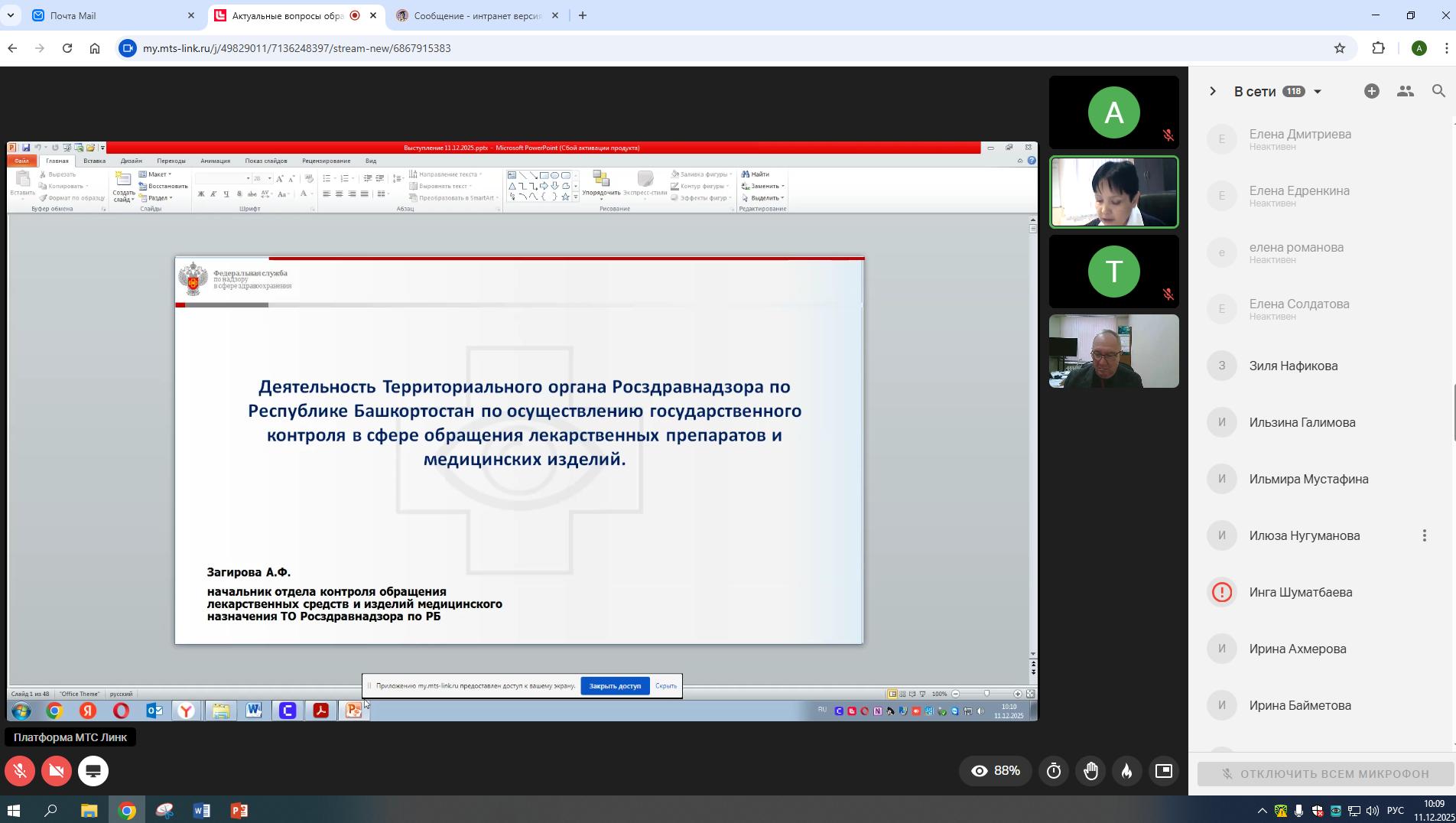1456x823 pixels.
Task: Open the options menu for Илюза Нугуманова
Action: (1424, 536)
